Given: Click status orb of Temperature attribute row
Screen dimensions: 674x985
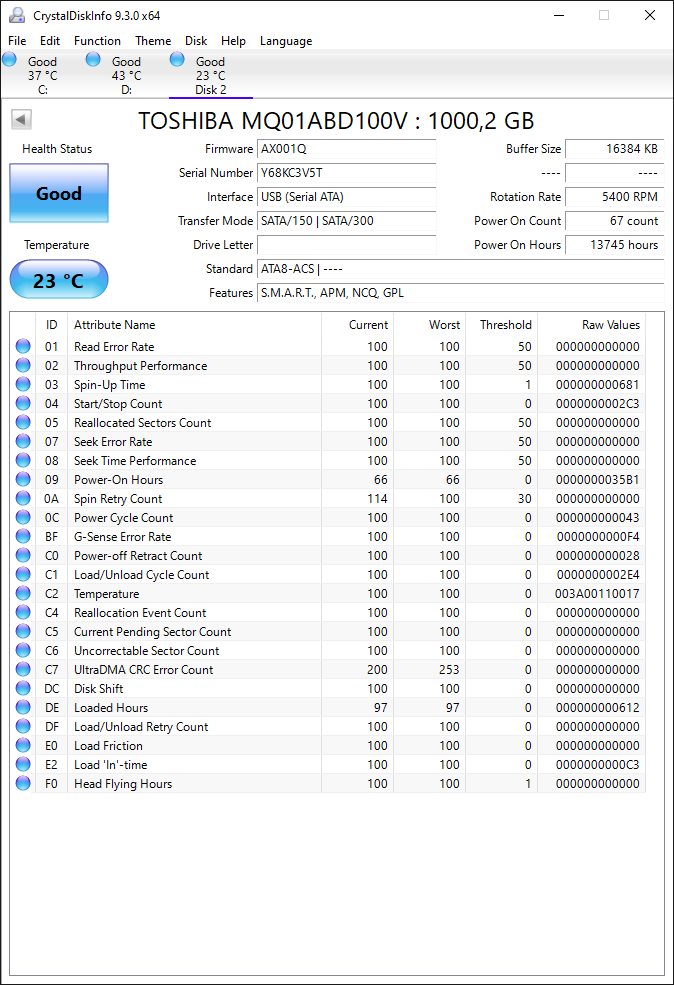Looking at the screenshot, I should 23,593.
